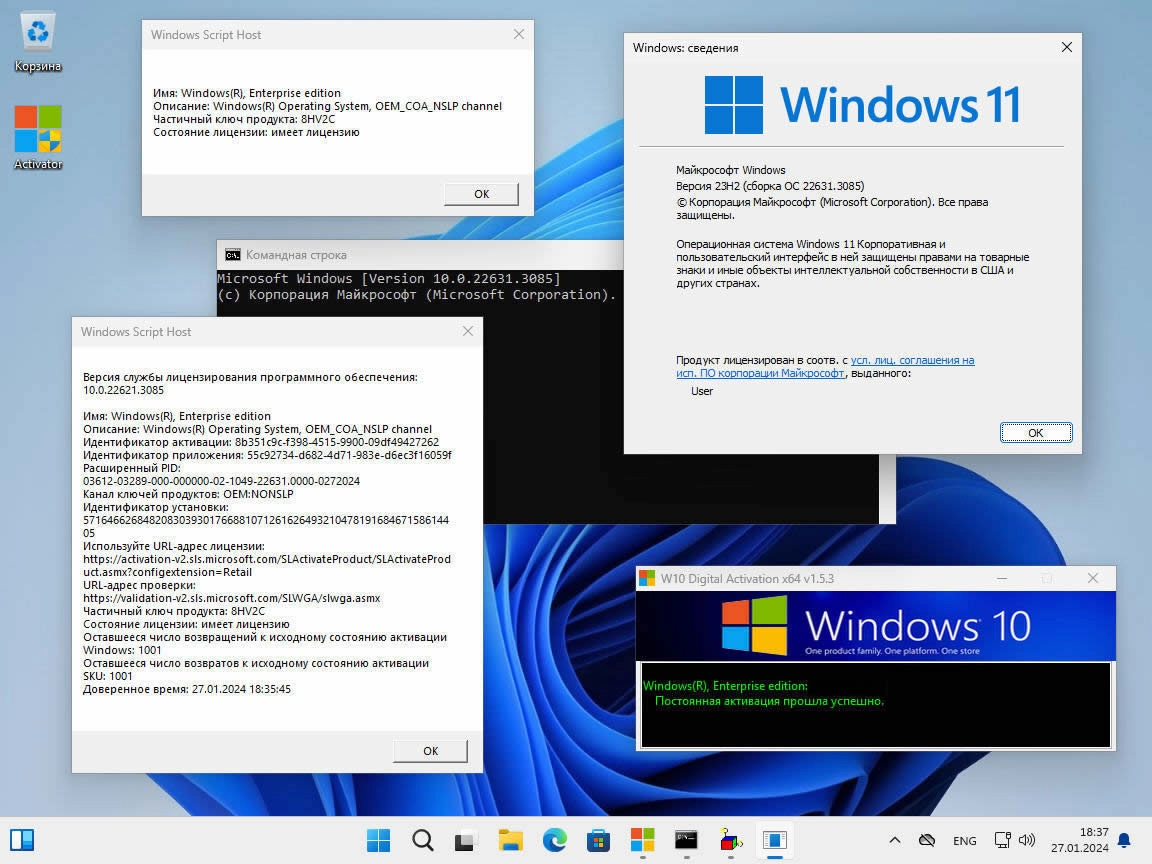The width and height of the screenshot is (1152, 864).
Task: Click the Windows 10 banner in activator
Action: coord(876,625)
